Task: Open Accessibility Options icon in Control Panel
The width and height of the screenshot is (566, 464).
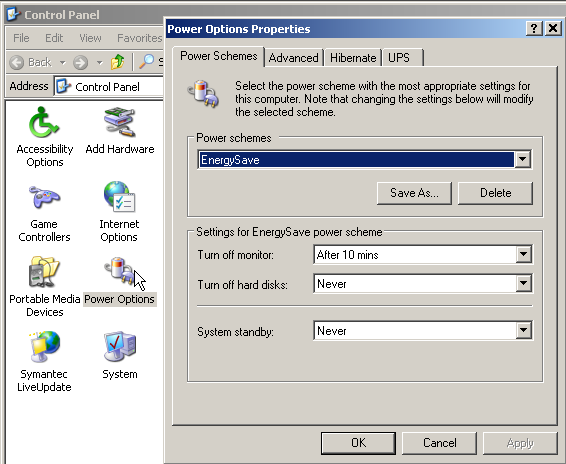Action: 44,123
